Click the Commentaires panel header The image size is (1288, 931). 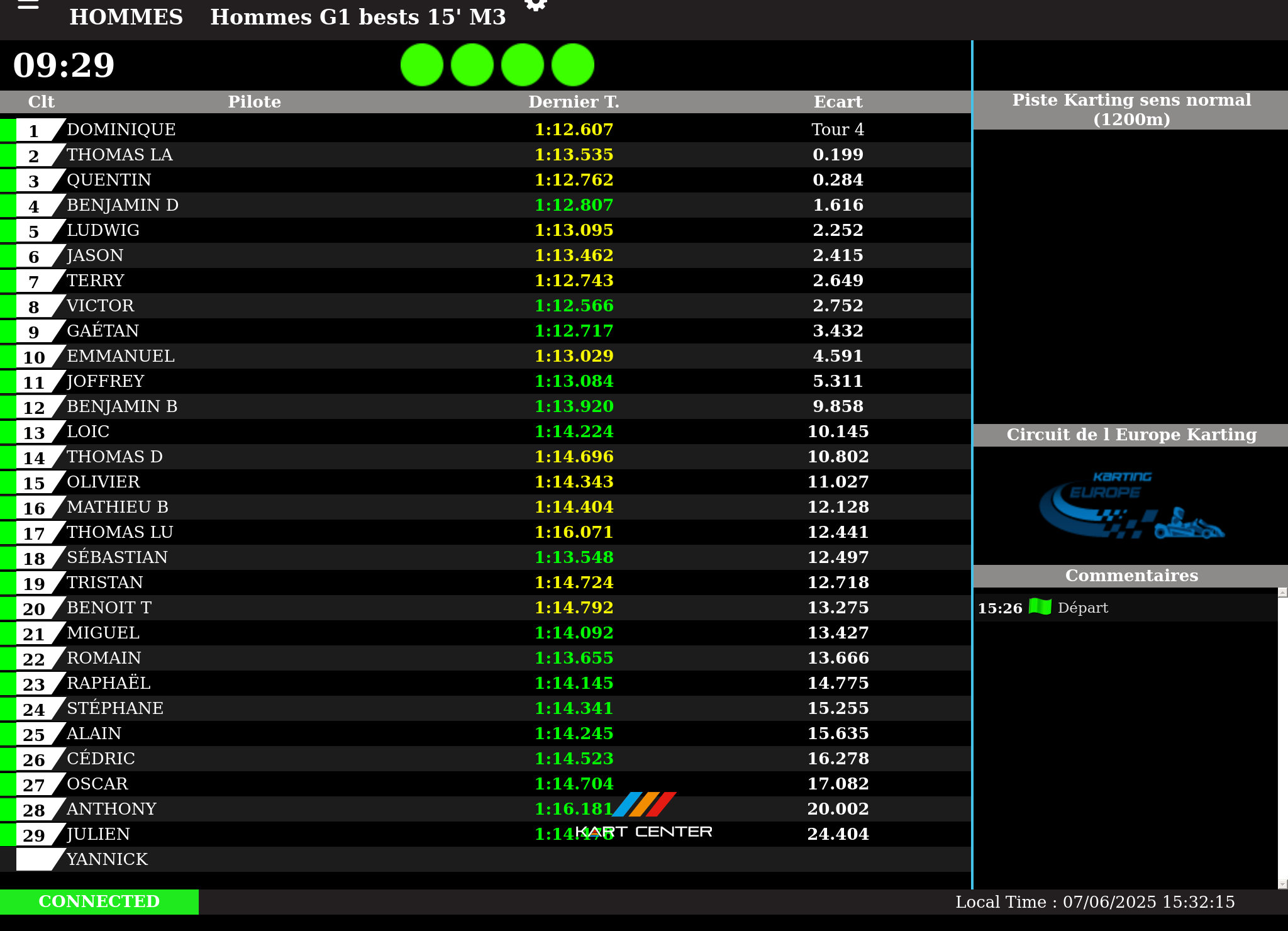1131,576
